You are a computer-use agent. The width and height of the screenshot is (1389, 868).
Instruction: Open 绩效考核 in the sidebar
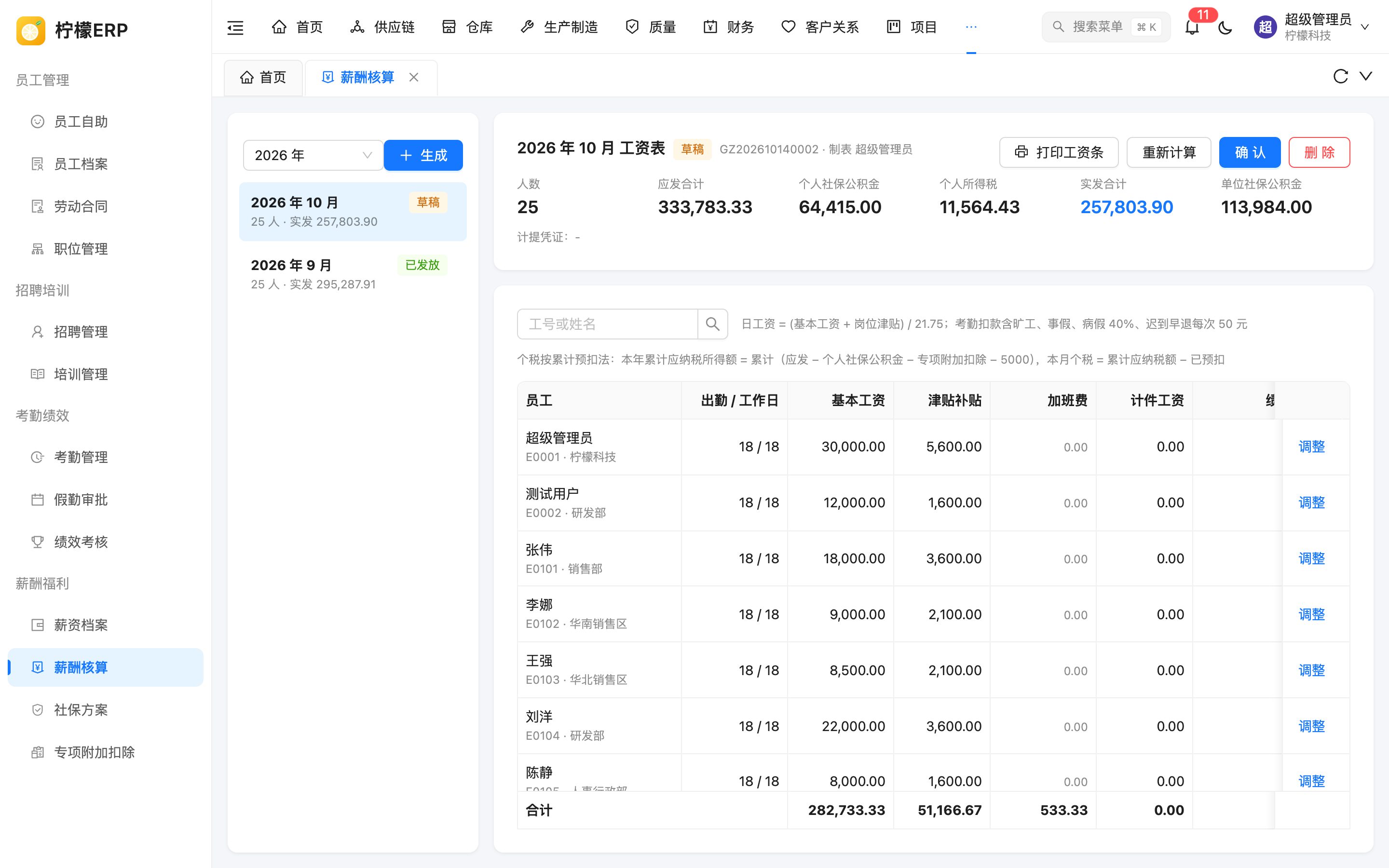coord(106,542)
